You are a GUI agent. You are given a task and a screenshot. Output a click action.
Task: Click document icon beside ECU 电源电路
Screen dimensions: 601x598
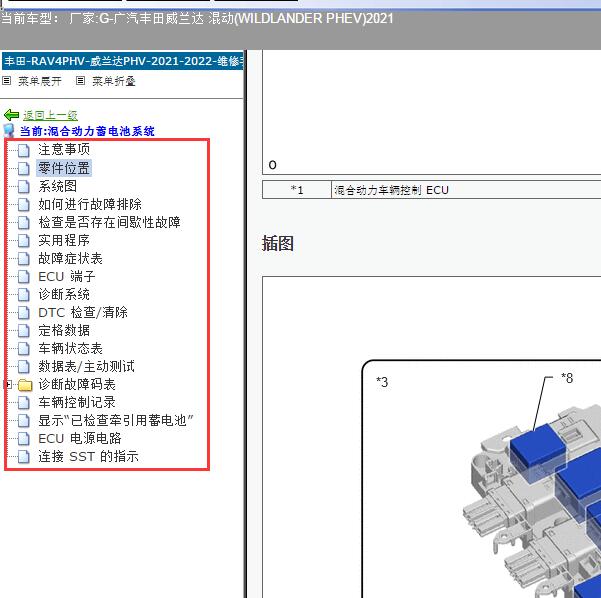click(x=24, y=439)
